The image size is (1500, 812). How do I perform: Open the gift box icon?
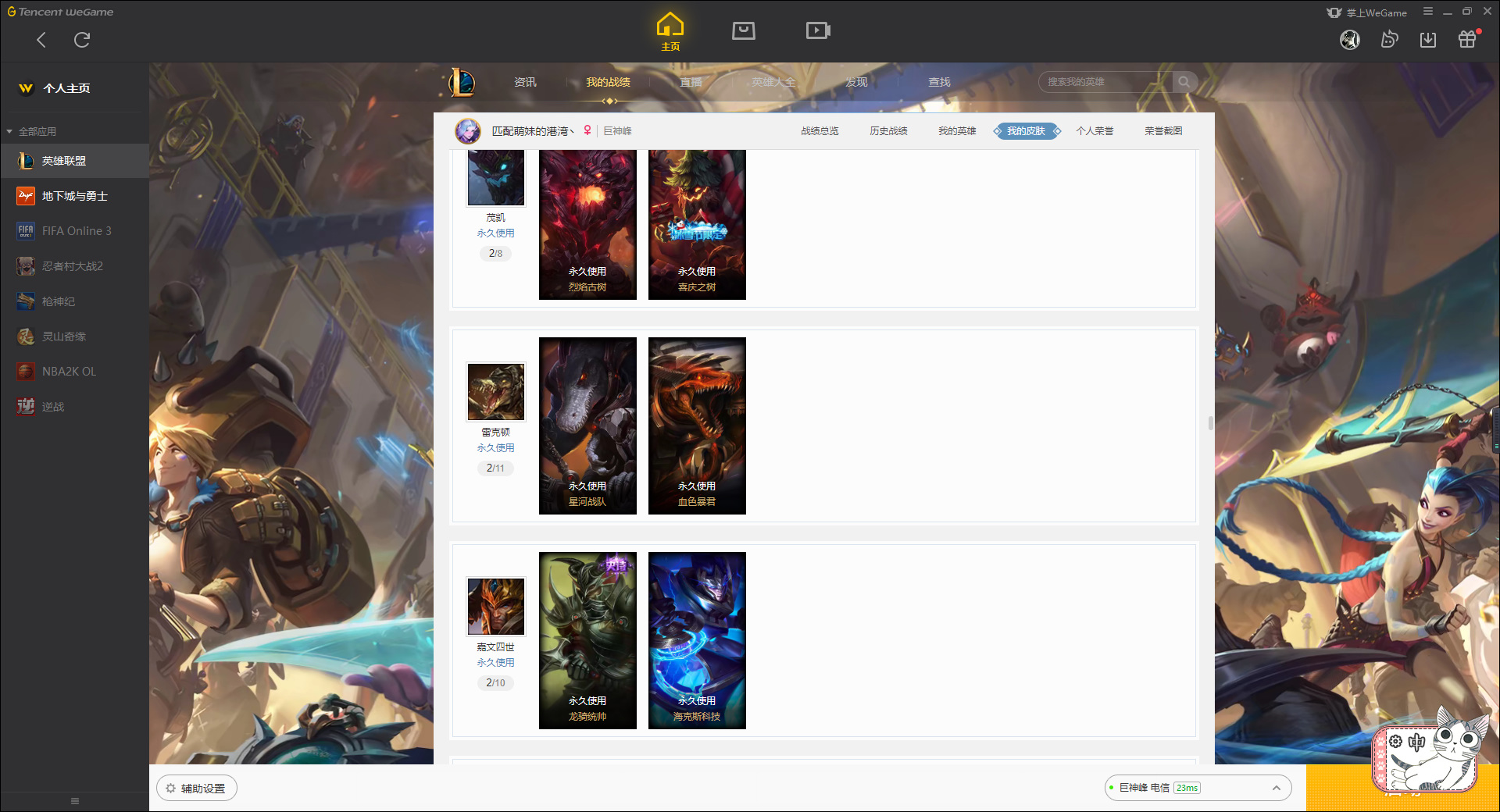click(x=1467, y=40)
